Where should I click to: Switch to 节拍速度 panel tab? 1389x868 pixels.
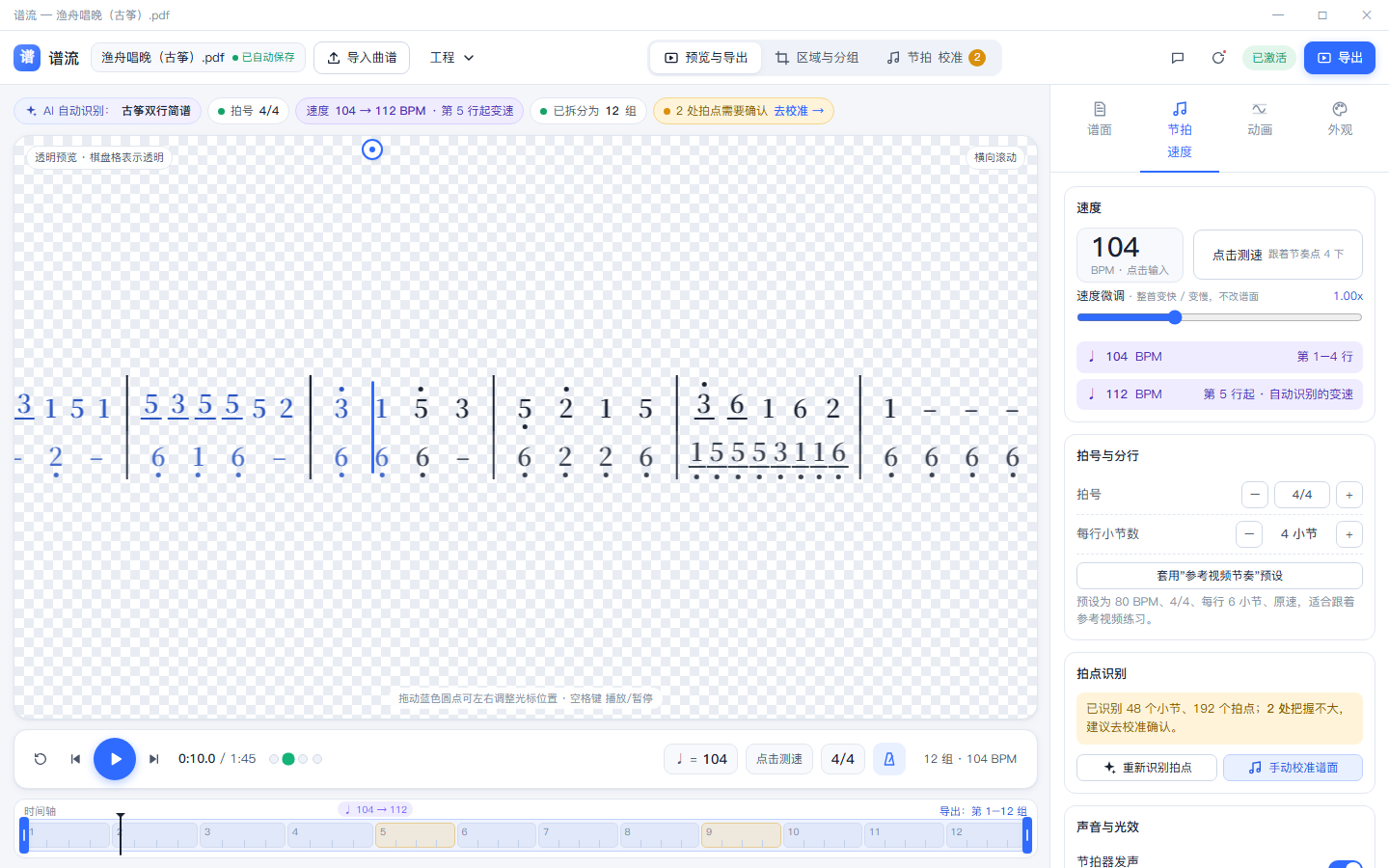(1180, 130)
